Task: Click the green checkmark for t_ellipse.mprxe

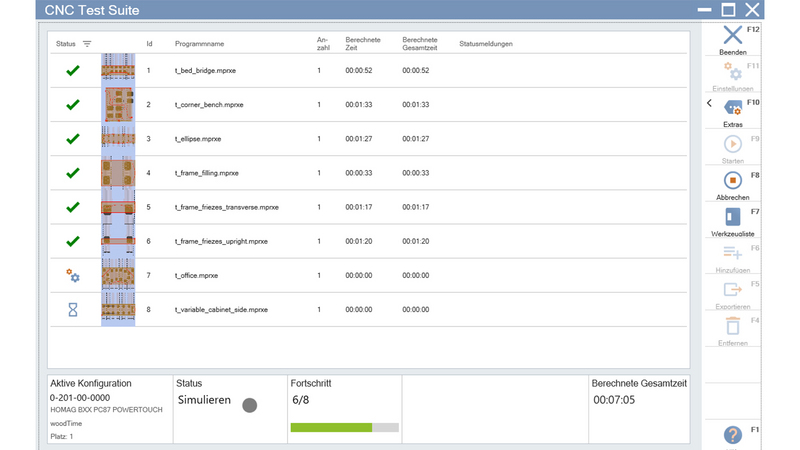Action: 72,139
